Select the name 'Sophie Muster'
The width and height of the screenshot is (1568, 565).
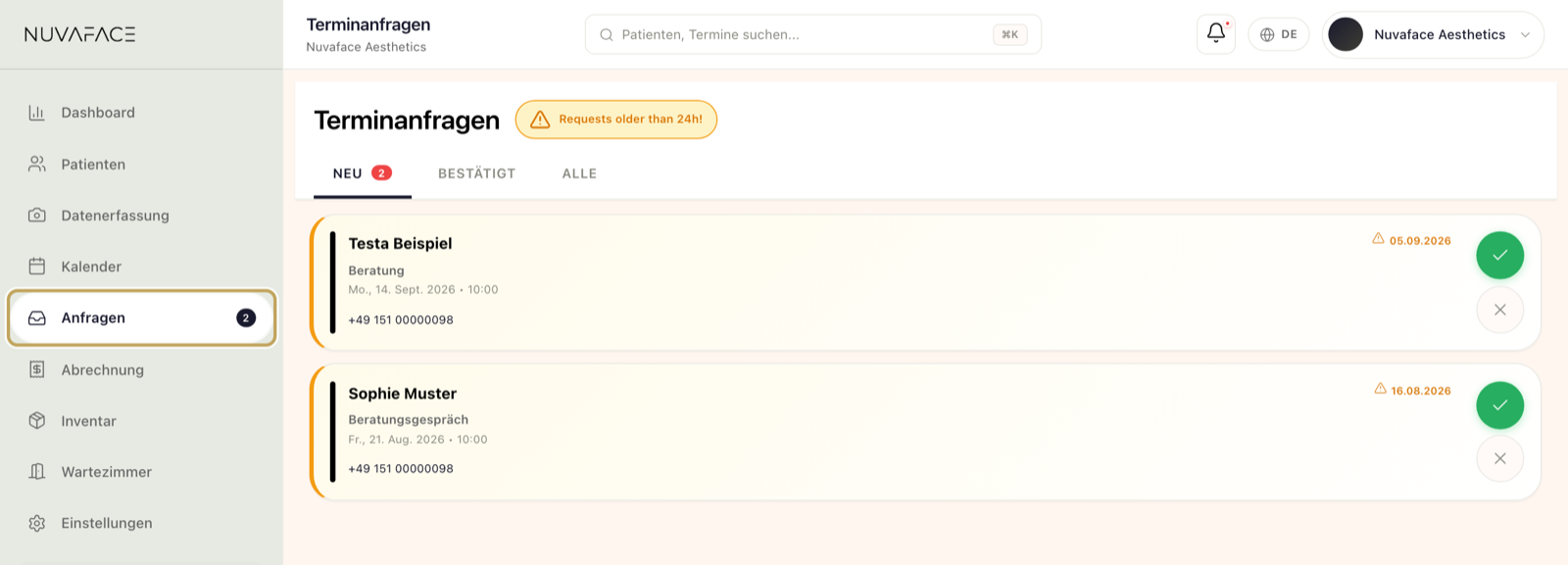point(403,394)
